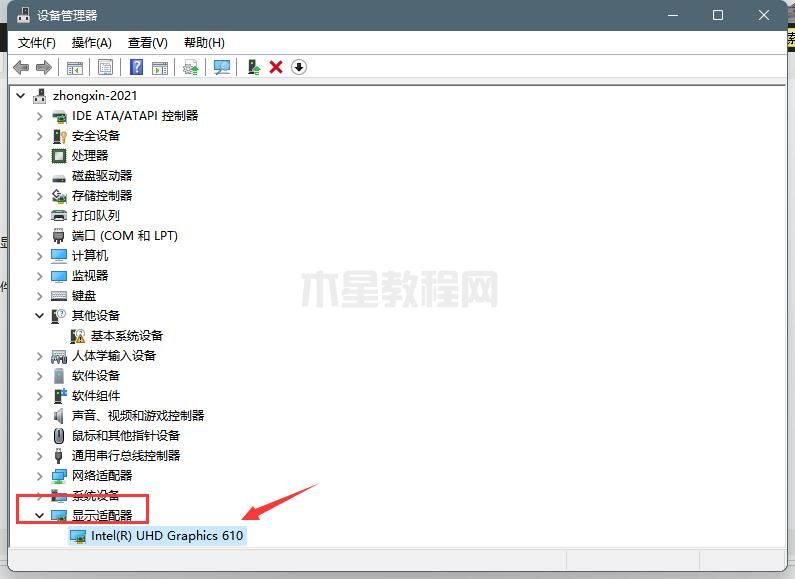Collapse the 显示适配器 category
Image resolution: width=795 pixels, height=579 pixels.
(x=40, y=516)
